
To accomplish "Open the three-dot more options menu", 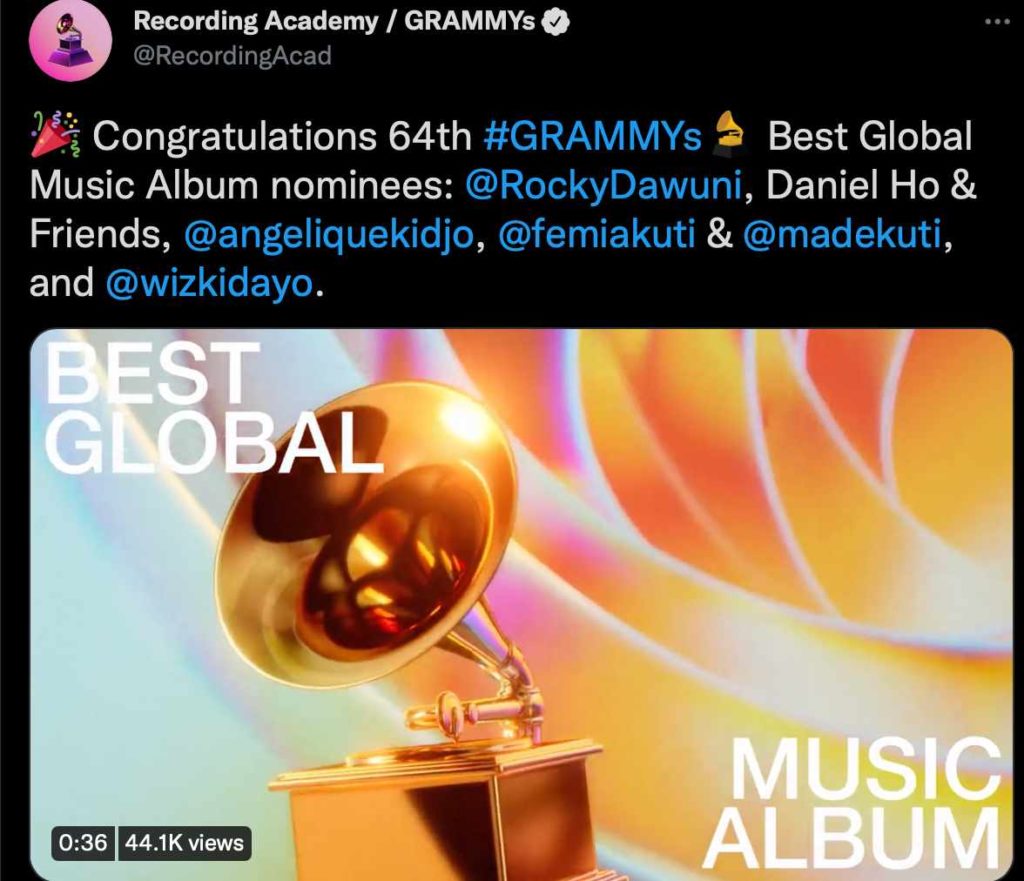I will (x=997, y=22).
